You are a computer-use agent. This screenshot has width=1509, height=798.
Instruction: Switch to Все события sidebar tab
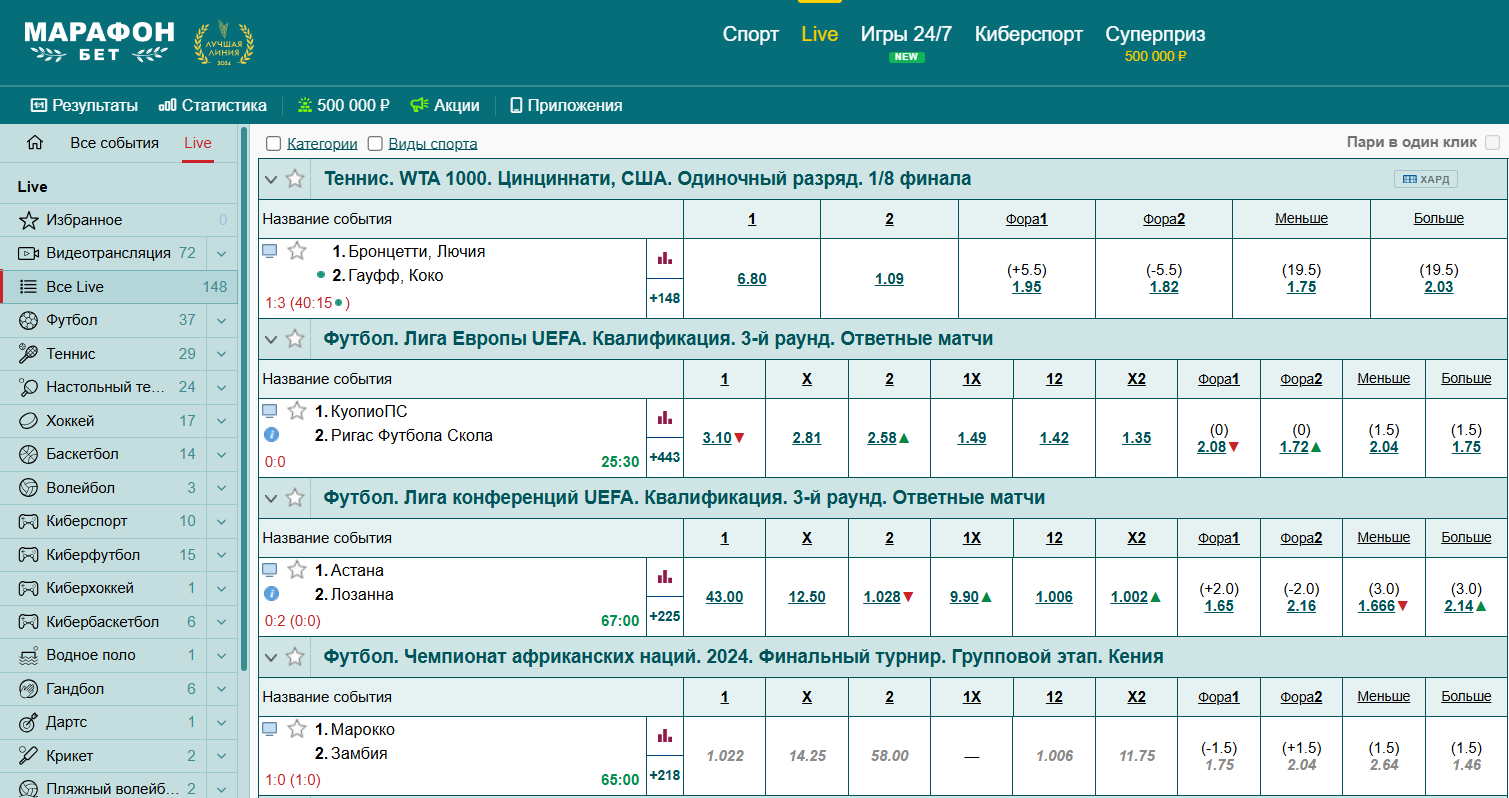tap(114, 143)
